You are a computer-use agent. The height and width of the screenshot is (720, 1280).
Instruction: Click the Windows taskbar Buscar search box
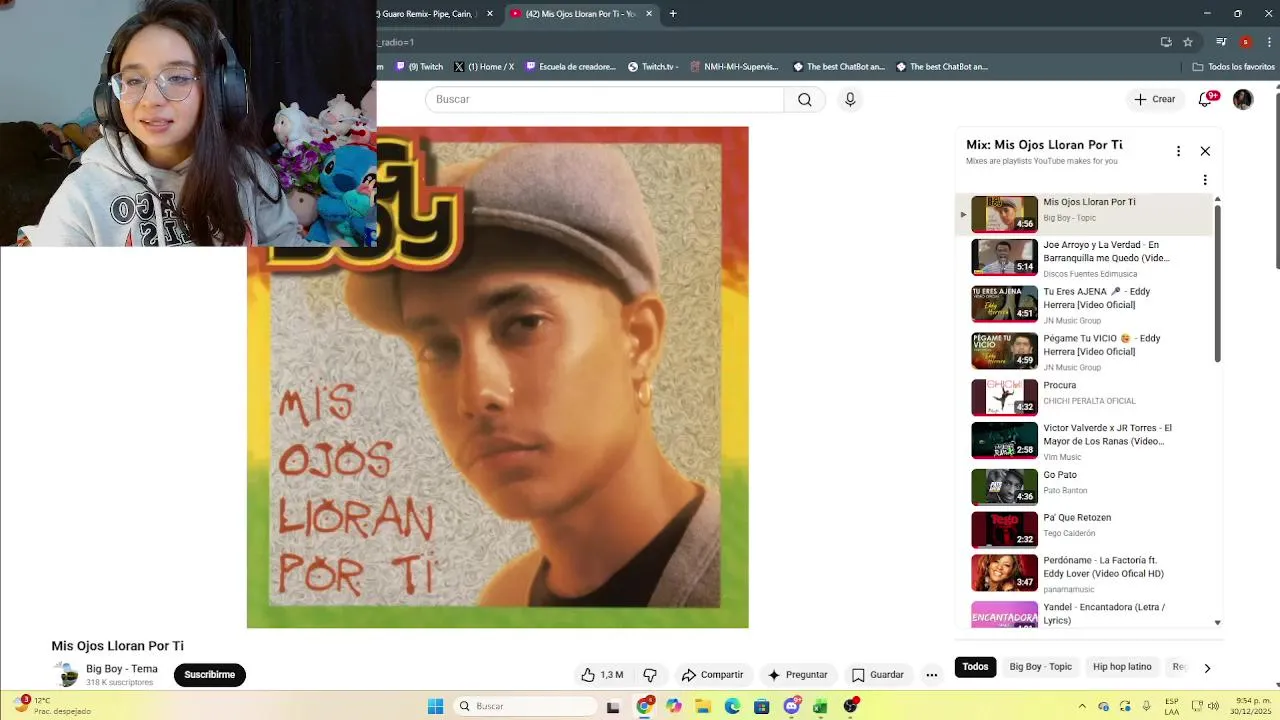coord(523,706)
